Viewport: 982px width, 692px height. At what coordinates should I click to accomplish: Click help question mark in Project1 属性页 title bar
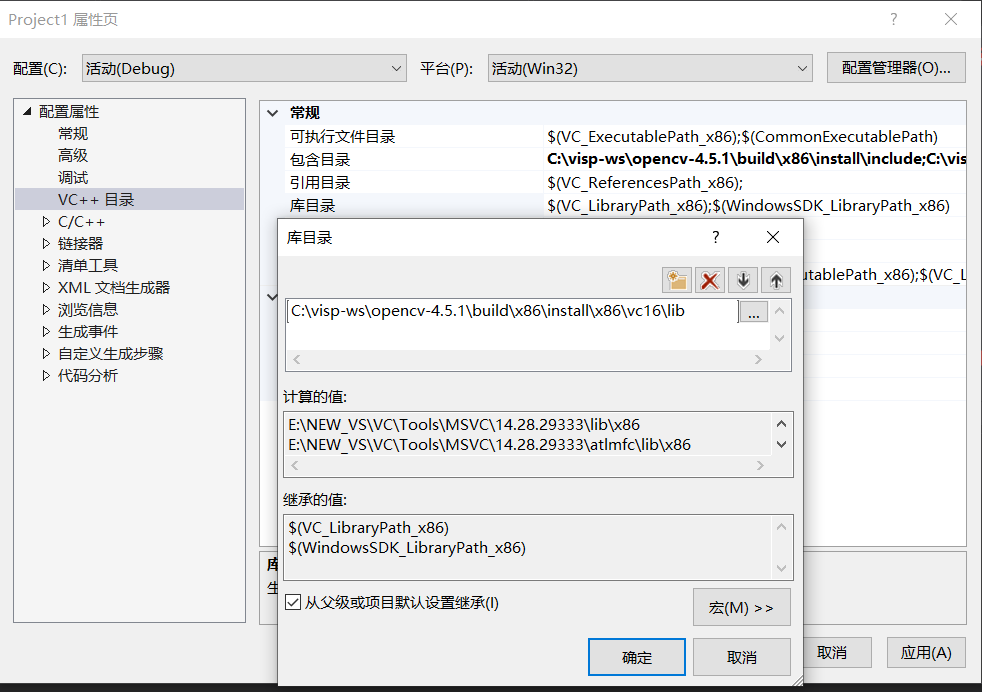894,19
